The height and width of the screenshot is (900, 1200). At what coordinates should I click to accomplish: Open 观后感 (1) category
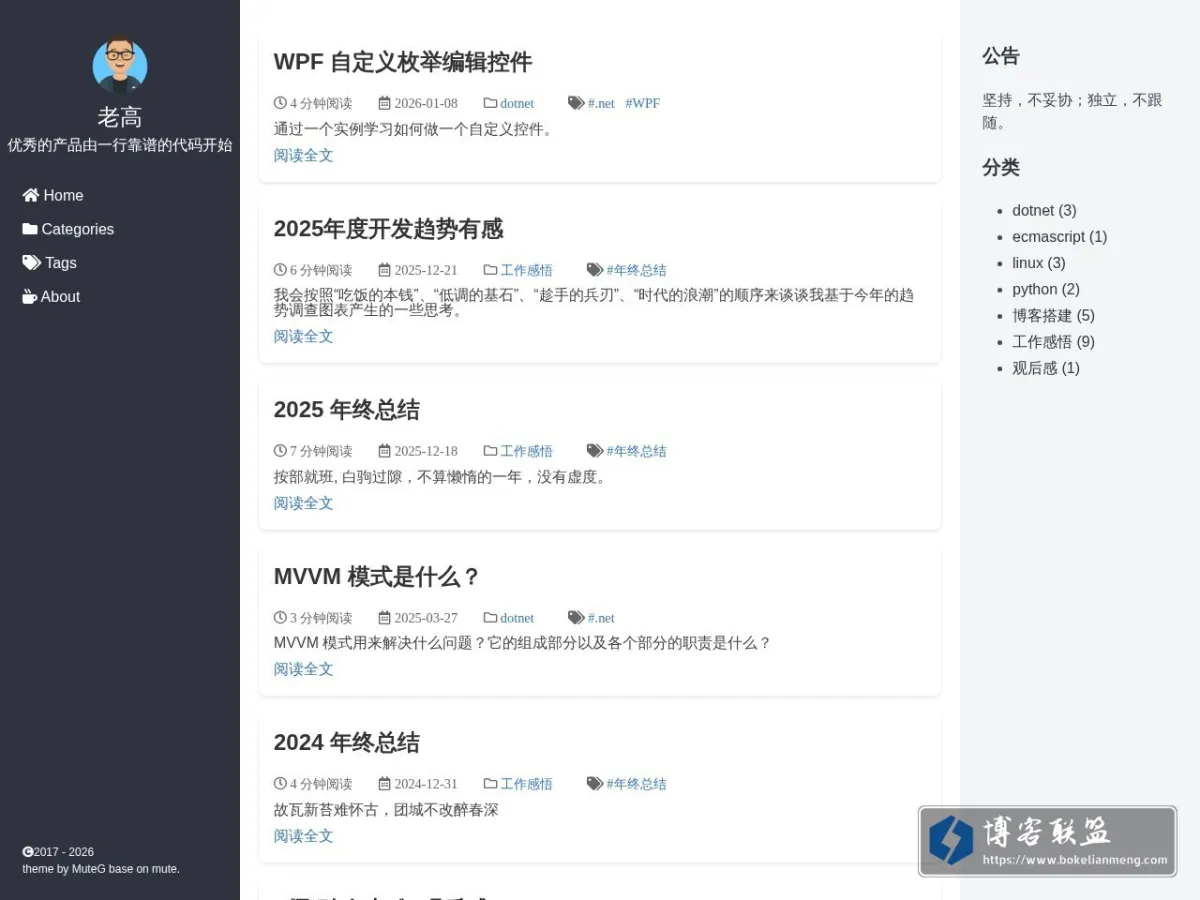[1046, 368]
